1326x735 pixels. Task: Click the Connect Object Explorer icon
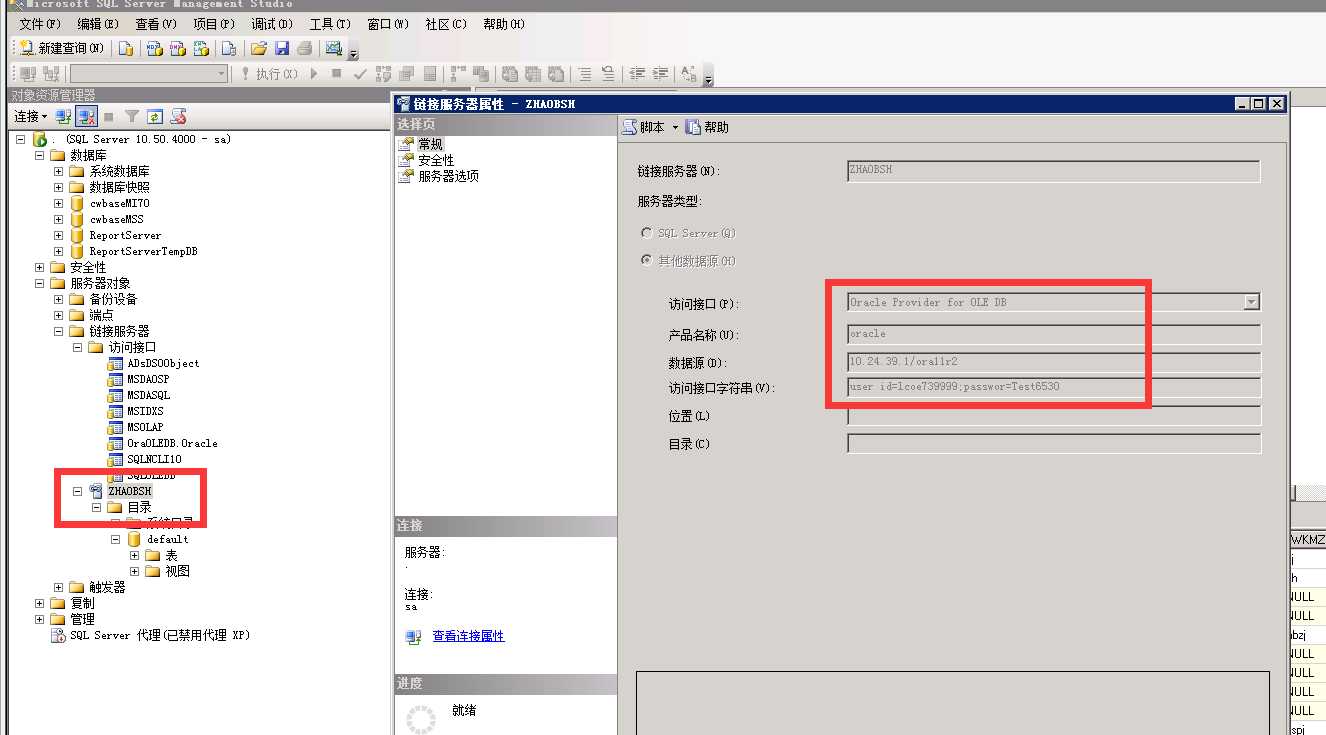click(63, 117)
